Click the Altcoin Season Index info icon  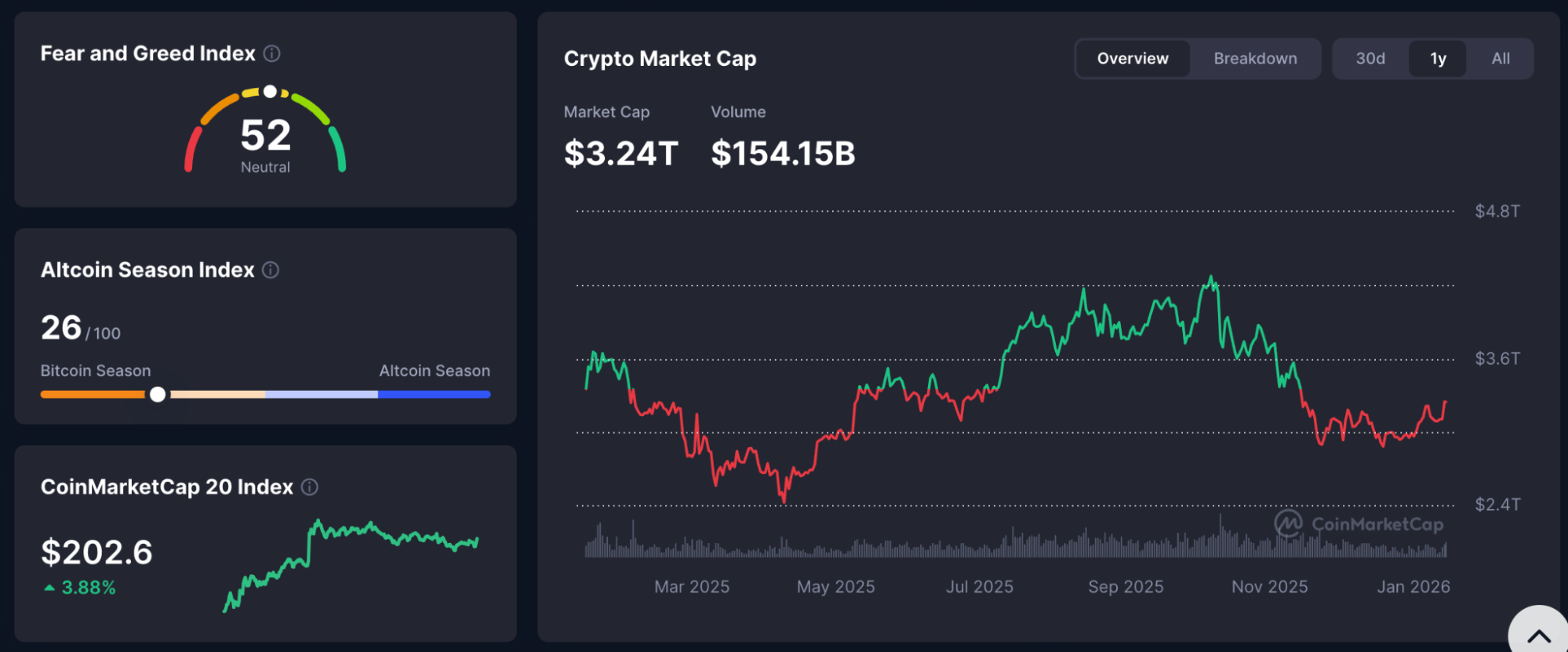(x=271, y=270)
